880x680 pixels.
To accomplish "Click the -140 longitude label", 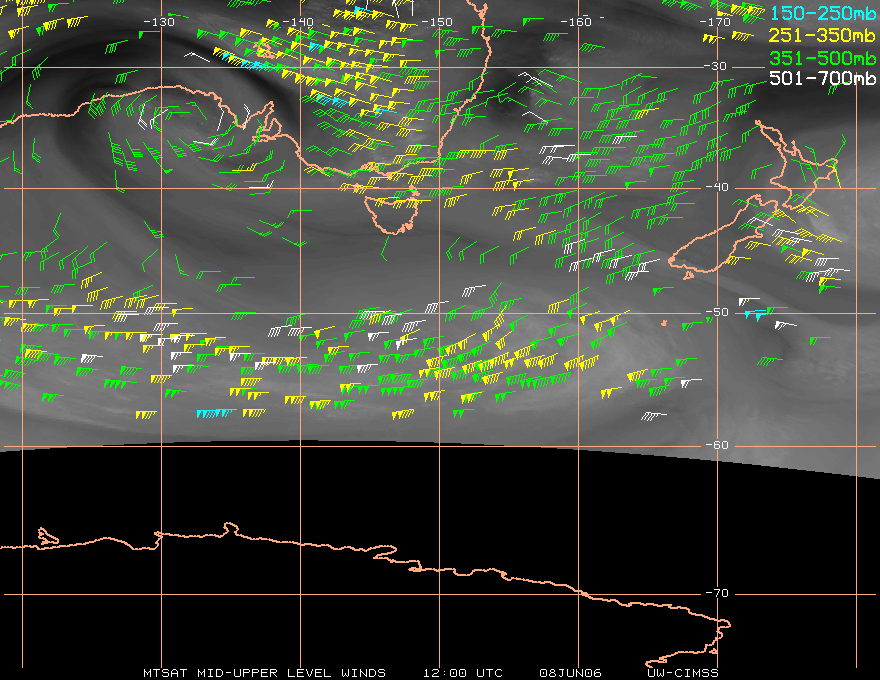I will pos(297,22).
